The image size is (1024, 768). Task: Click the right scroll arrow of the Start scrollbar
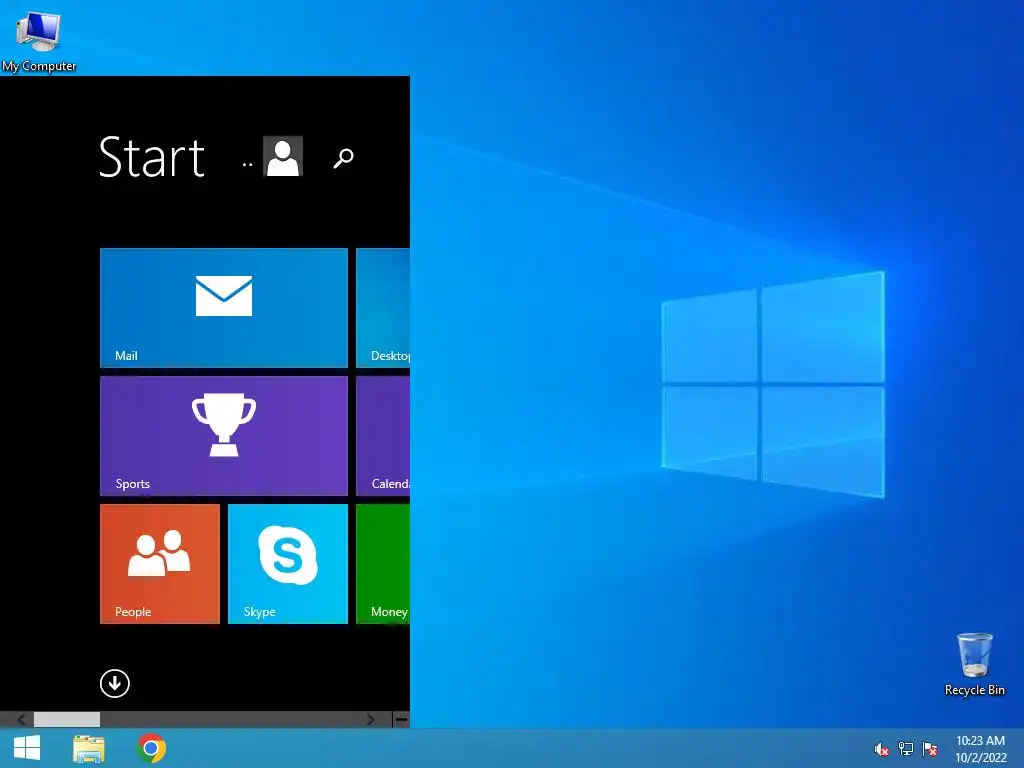[x=370, y=720]
